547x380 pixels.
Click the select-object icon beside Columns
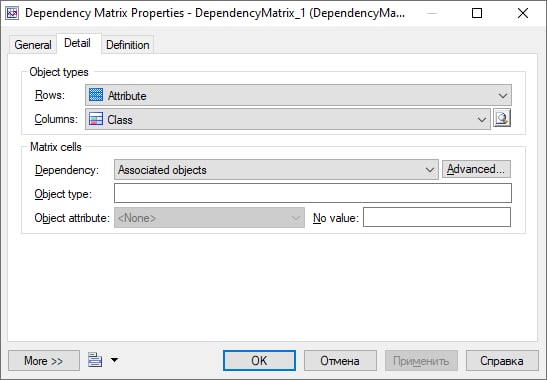click(x=502, y=118)
